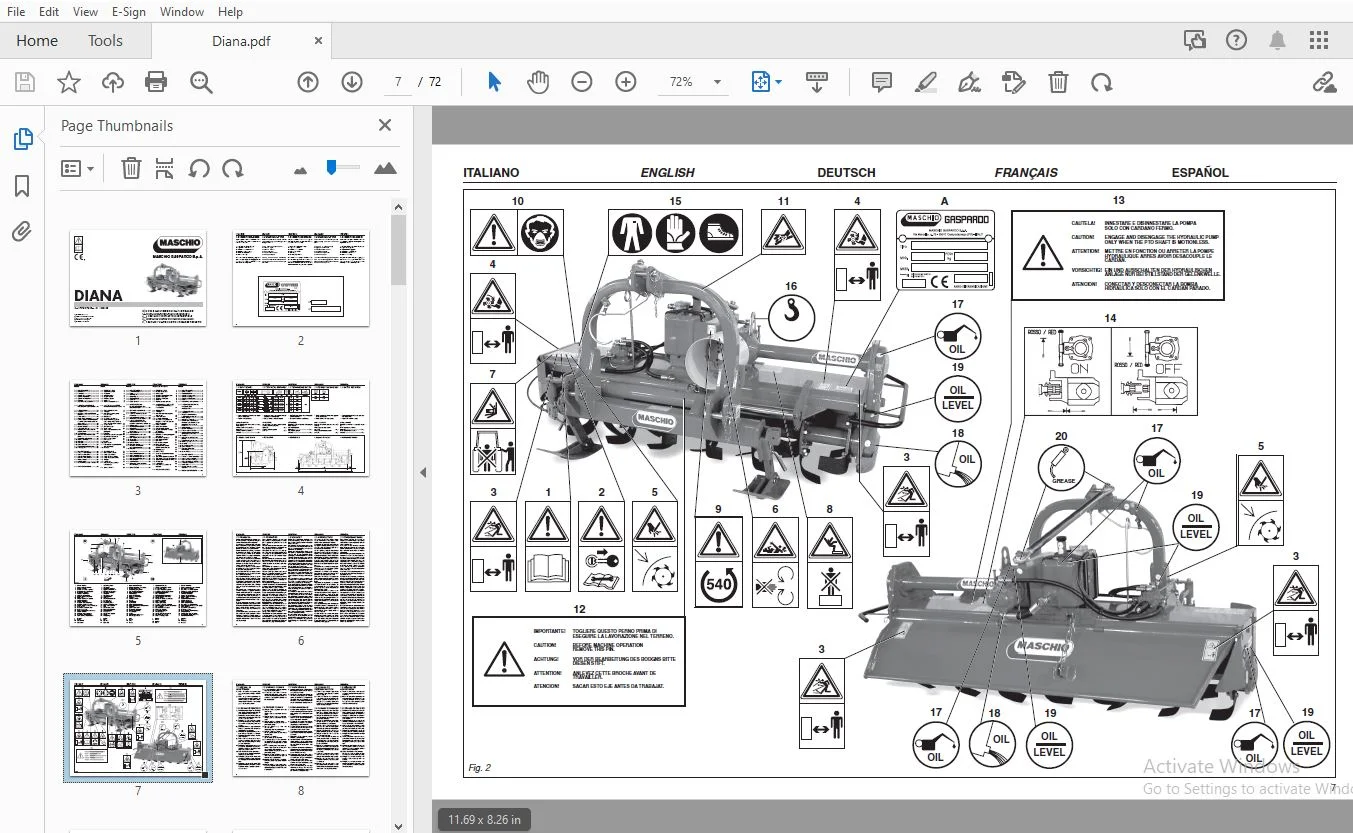Adjust the thumbnail size slider

[x=343, y=168]
